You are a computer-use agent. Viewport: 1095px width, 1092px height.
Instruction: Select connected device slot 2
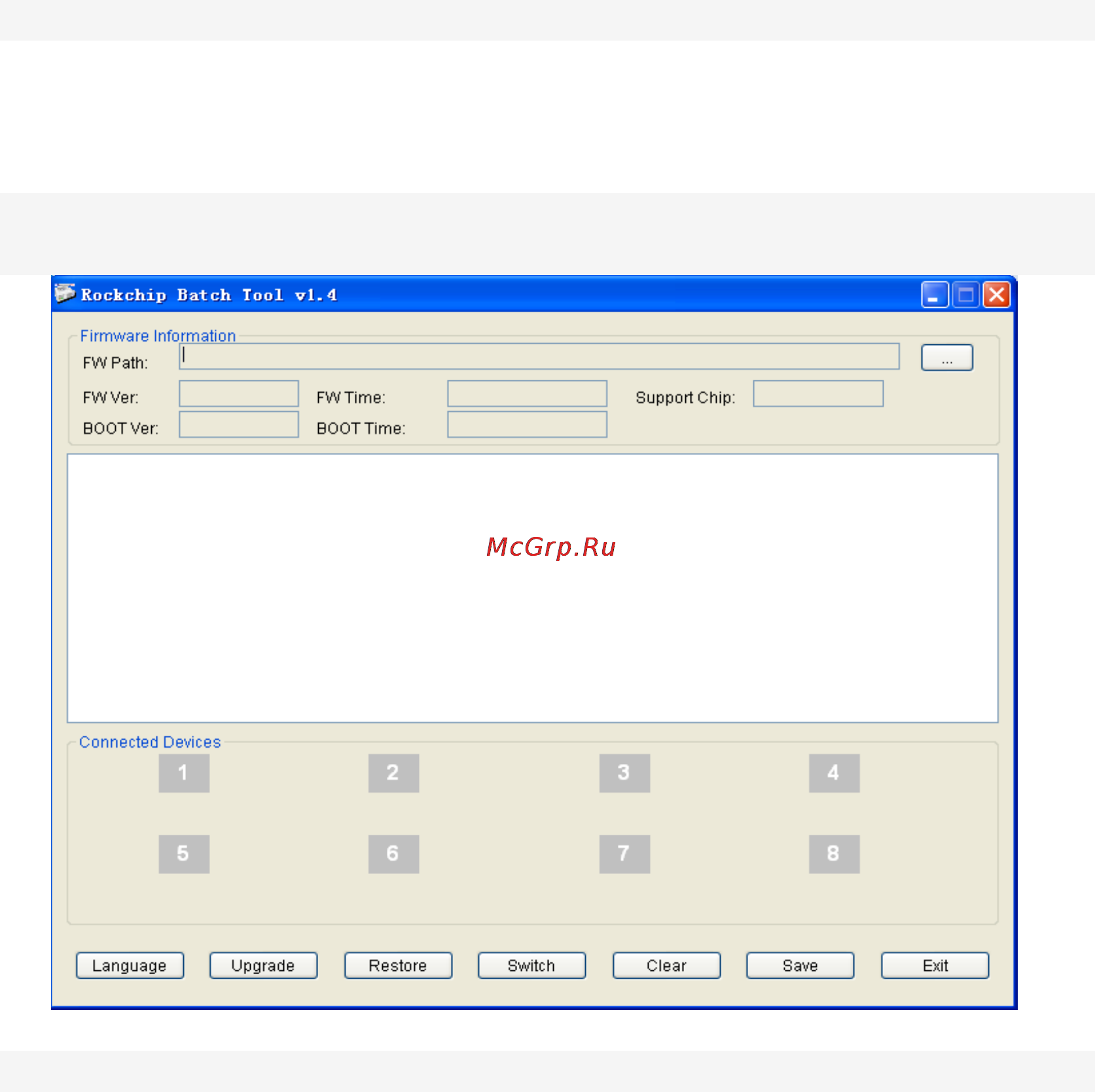click(x=393, y=773)
